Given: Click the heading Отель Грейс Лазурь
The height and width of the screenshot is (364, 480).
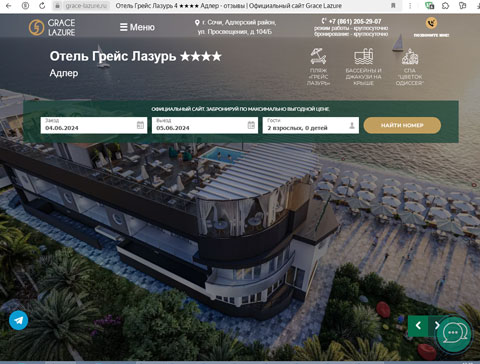Looking at the screenshot, I should click(135, 56).
